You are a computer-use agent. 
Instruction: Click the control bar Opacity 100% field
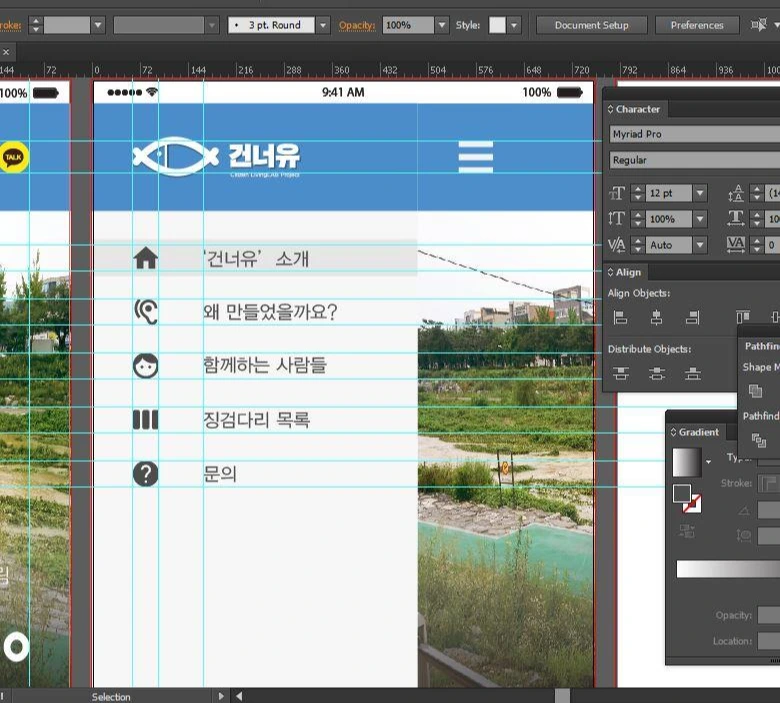408,25
